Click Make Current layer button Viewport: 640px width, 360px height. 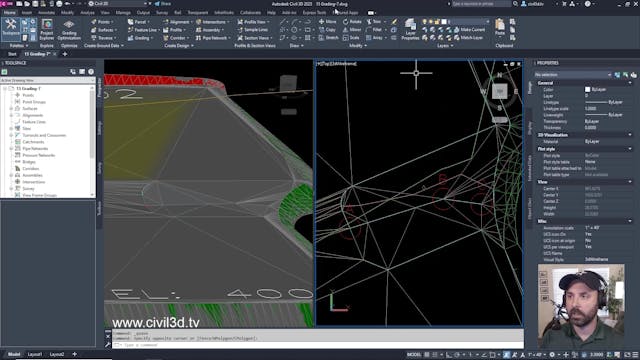pos(469,30)
